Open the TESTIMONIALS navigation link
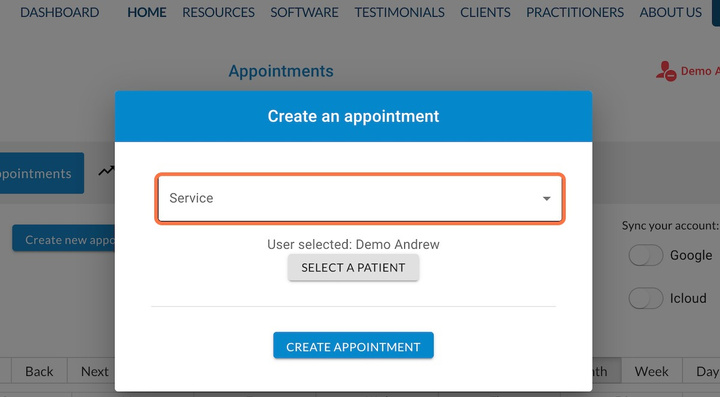This screenshot has height=397, width=720. click(x=399, y=12)
